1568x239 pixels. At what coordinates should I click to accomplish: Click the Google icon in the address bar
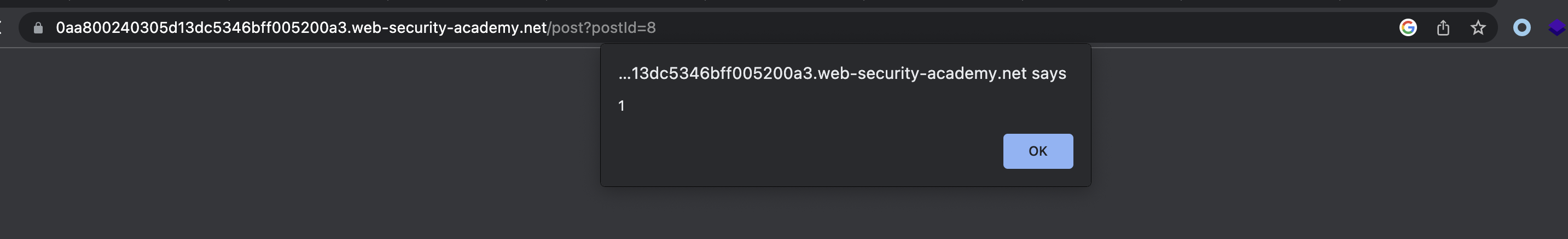[1407, 28]
